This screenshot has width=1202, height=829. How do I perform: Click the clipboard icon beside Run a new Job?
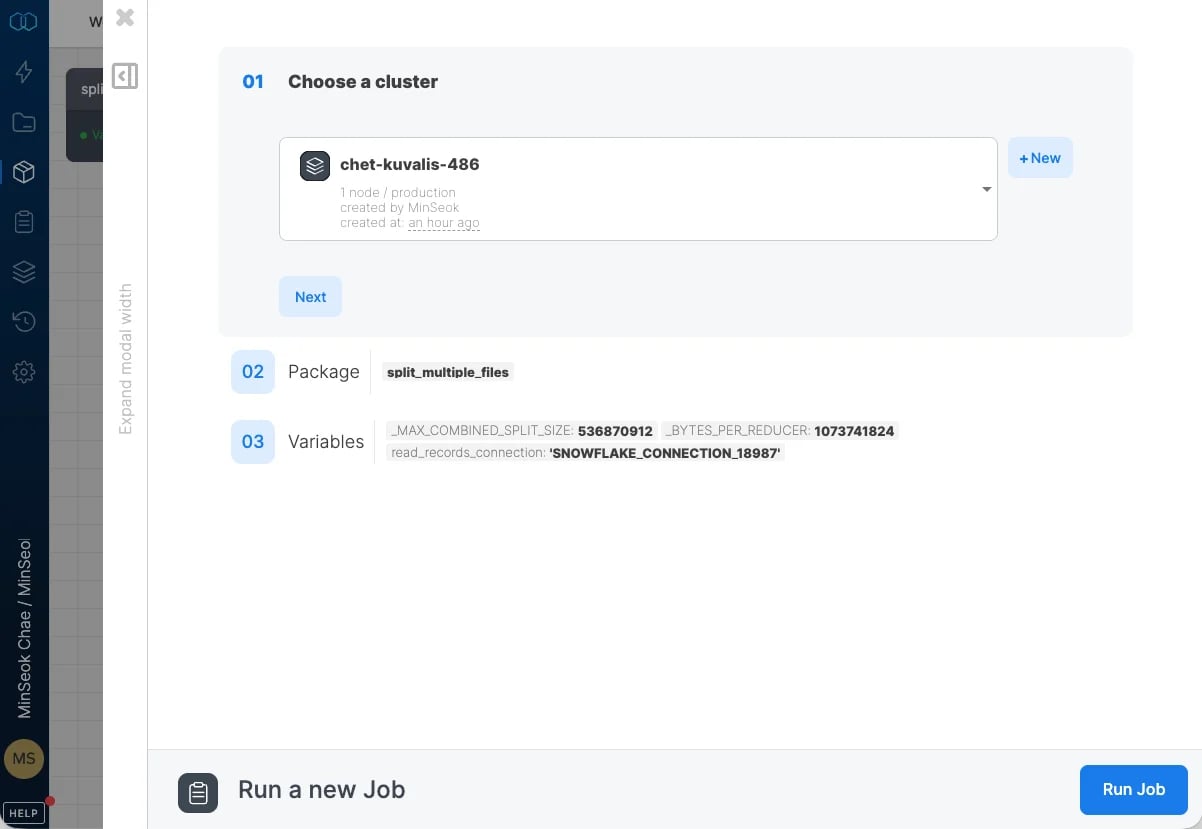coord(198,793)
